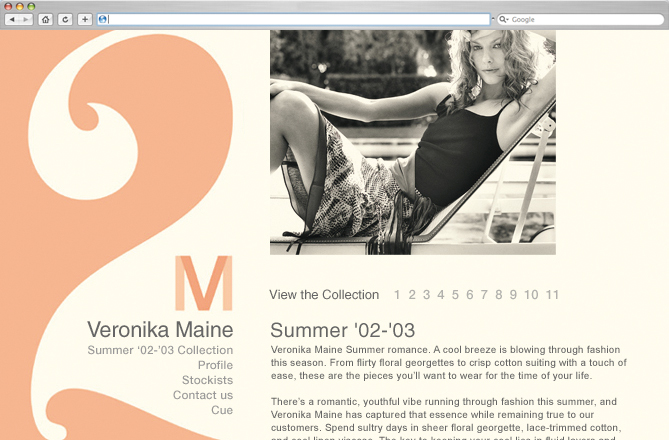Open the Profile page link
Image resolution: width=669 pixels, height=440 pixels.
[x=215, y=365]
